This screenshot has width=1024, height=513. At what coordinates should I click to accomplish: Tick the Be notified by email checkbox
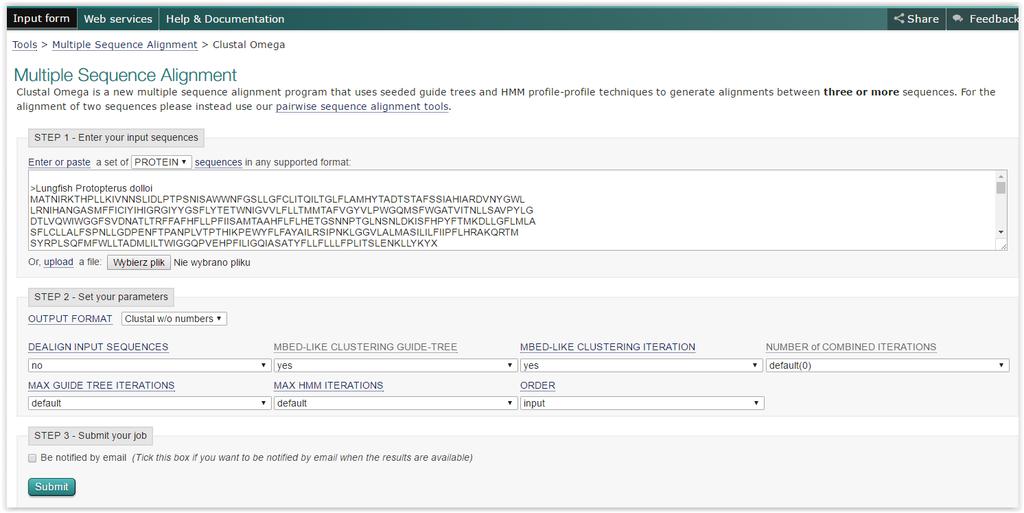[32, 458]
